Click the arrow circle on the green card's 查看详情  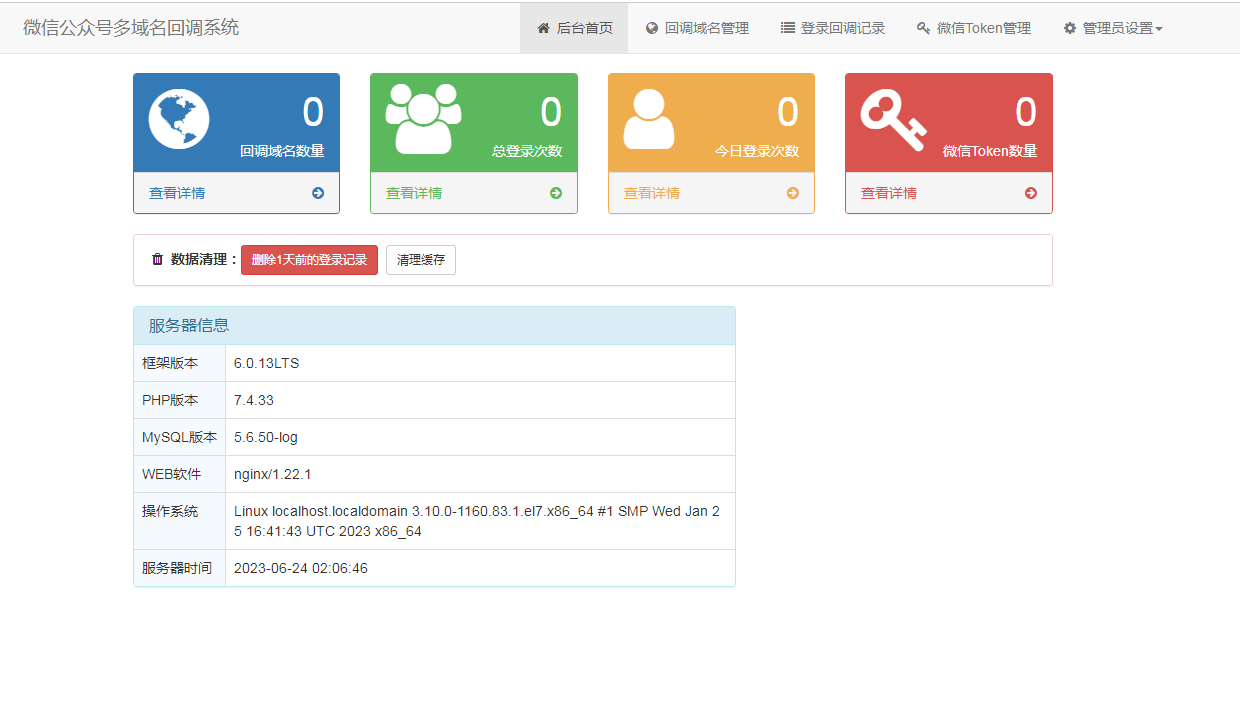pyautogui.click(x=555, y=192)
